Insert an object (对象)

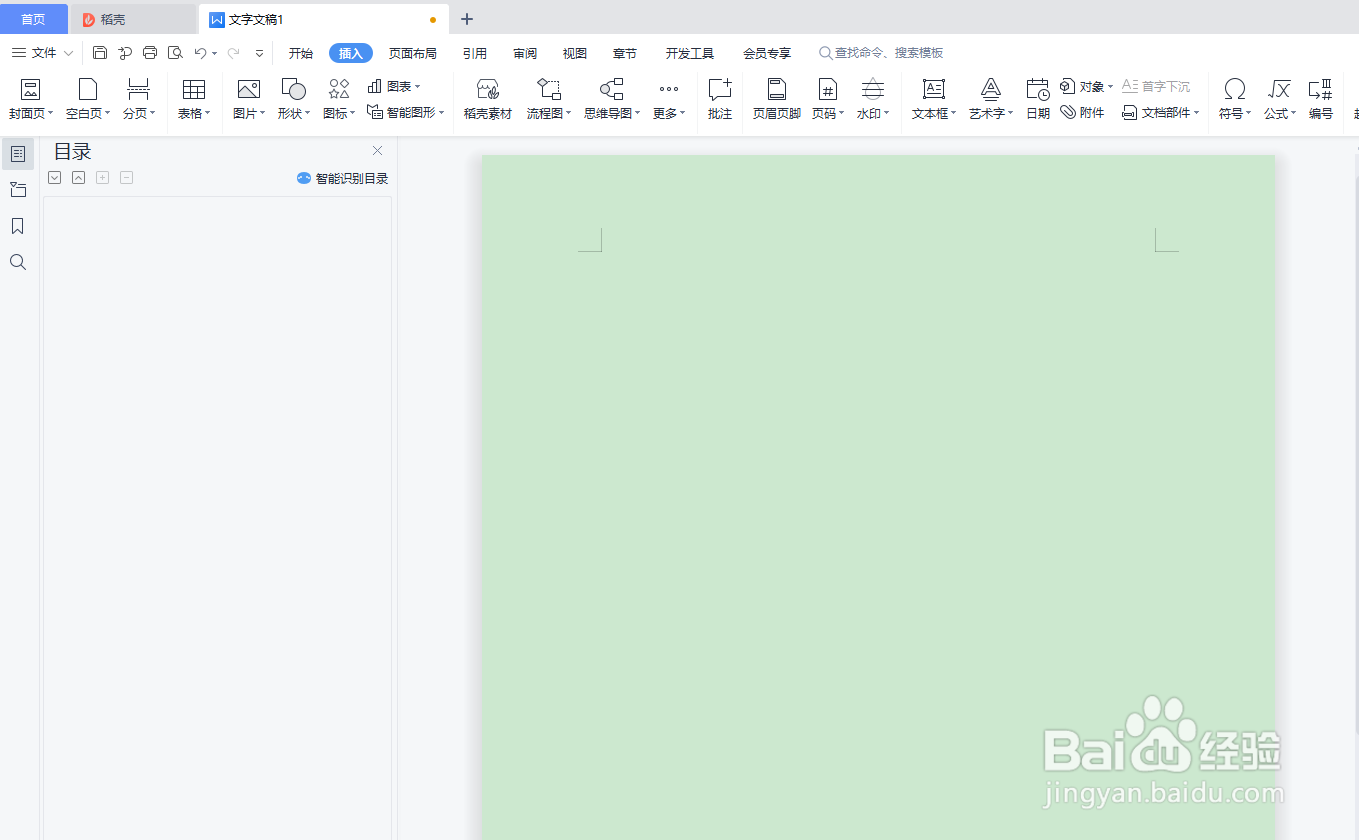[x=1086, y=86]
